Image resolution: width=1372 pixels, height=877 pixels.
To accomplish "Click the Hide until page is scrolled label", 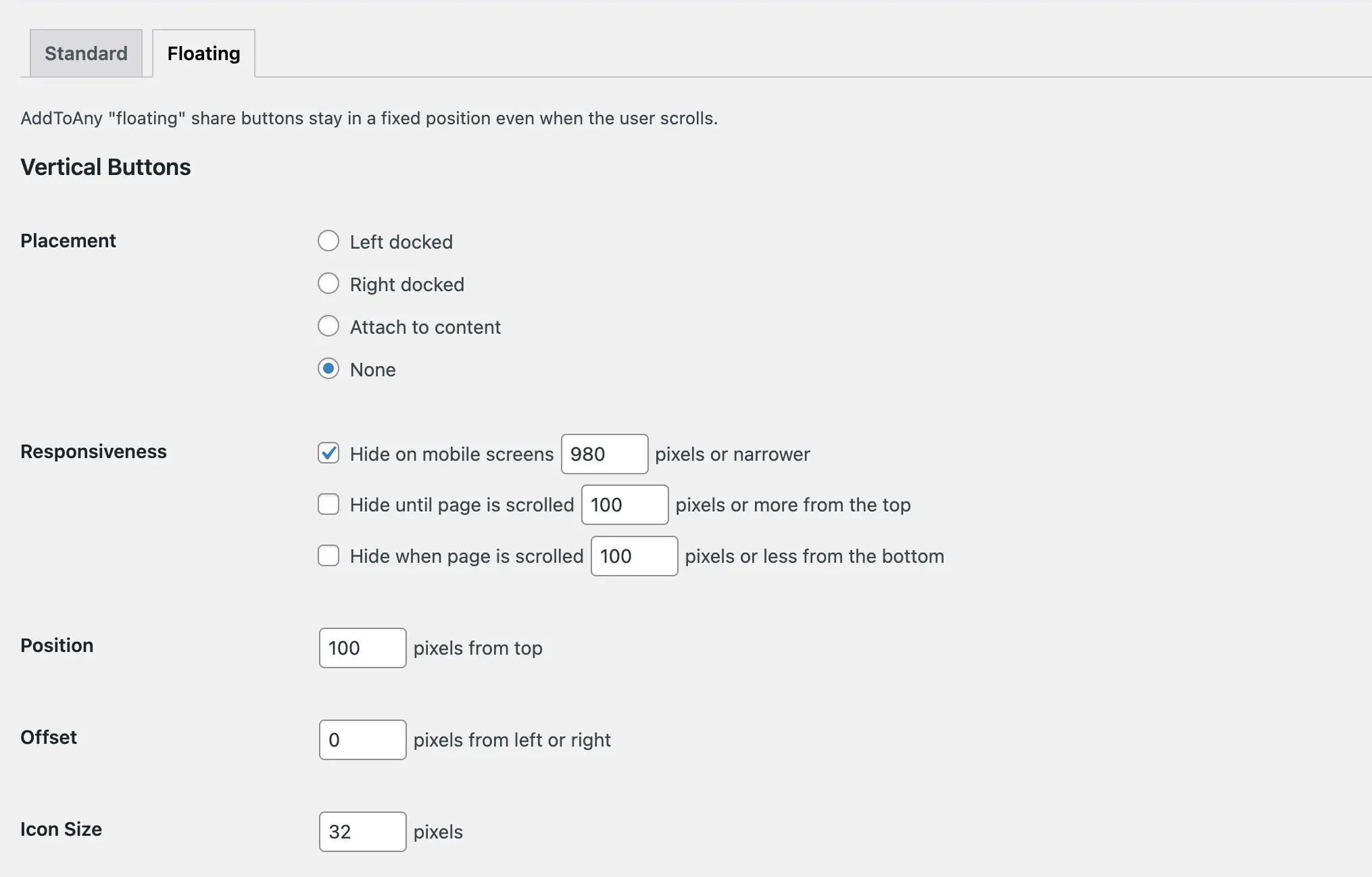I will click(x=462, y=505).
